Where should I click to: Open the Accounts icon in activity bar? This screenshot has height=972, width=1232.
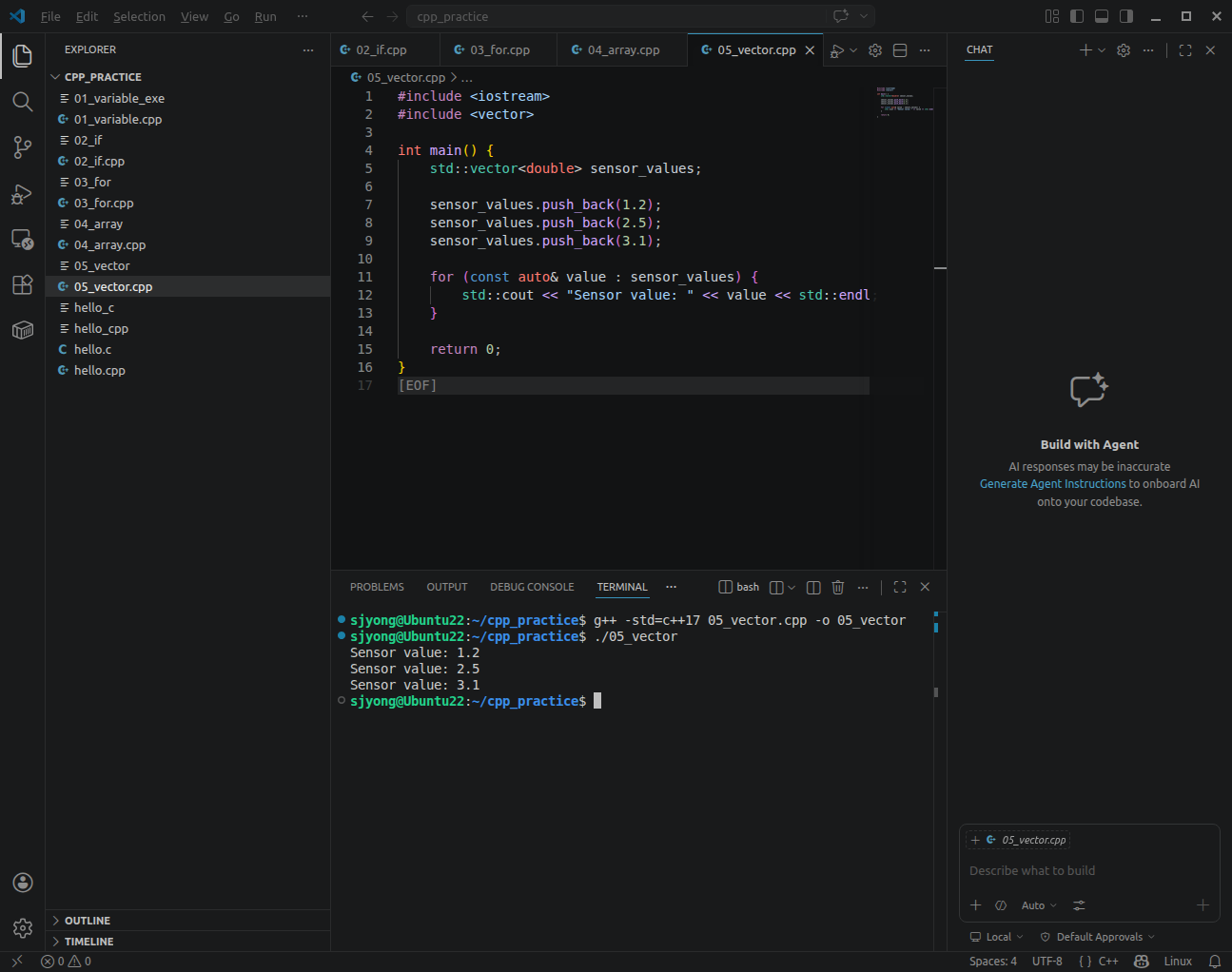pyautogui.click(x=23, y=883)
